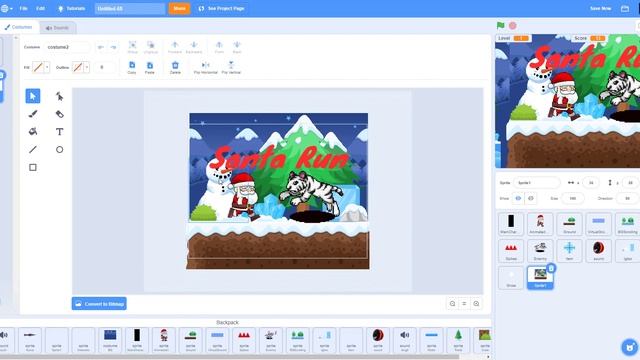Click the Copy icon

pos(132,65)
